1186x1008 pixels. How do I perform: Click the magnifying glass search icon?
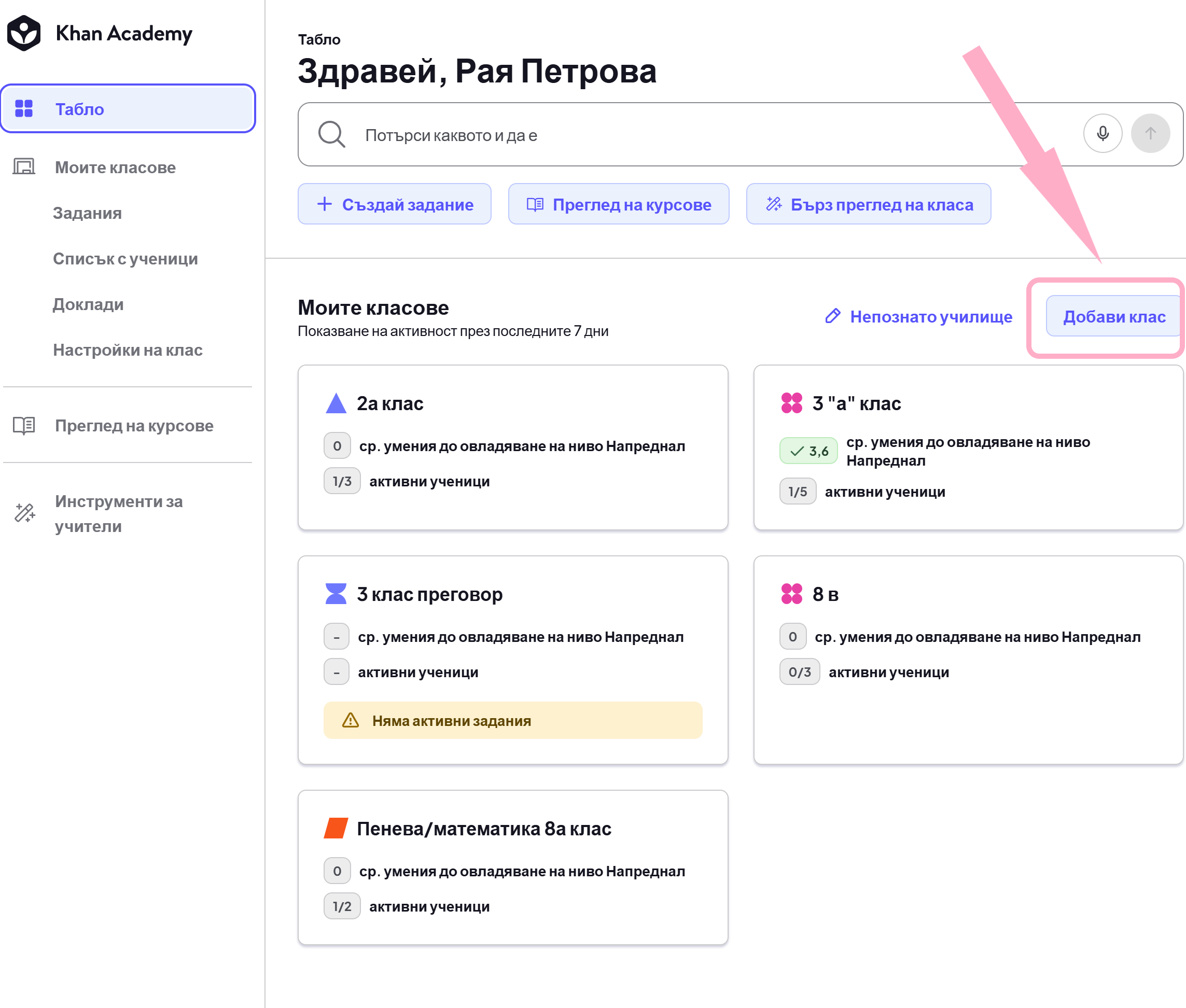[331, 135]
